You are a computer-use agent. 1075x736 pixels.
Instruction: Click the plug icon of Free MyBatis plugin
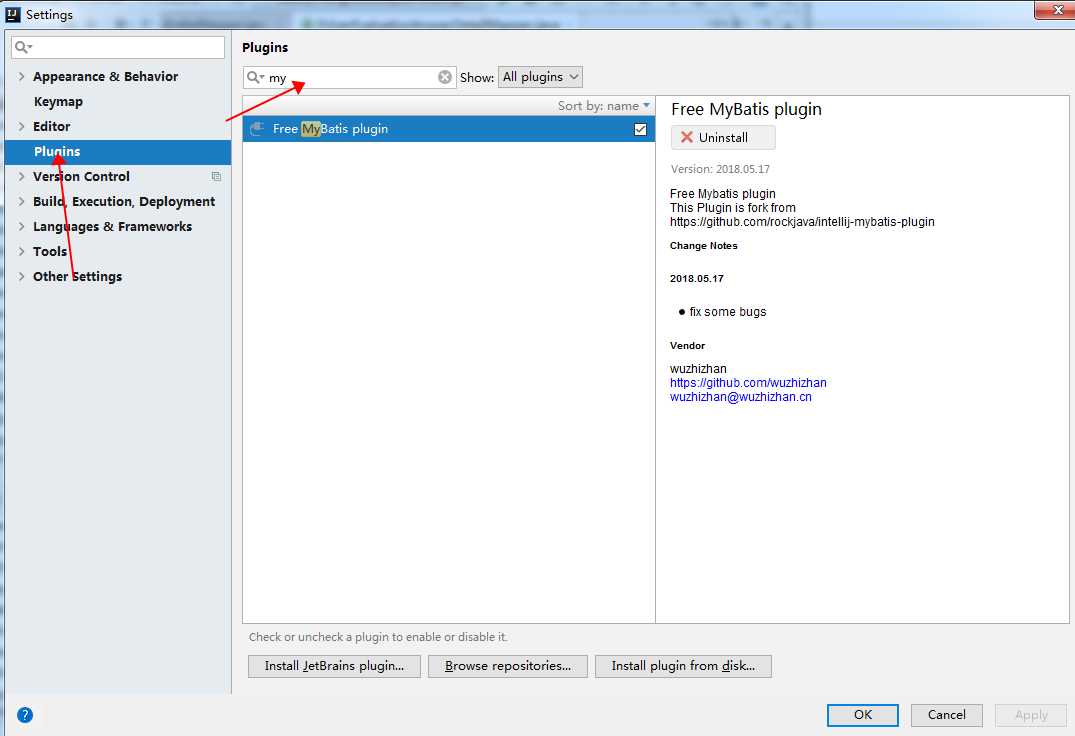(x=257, y=128)
